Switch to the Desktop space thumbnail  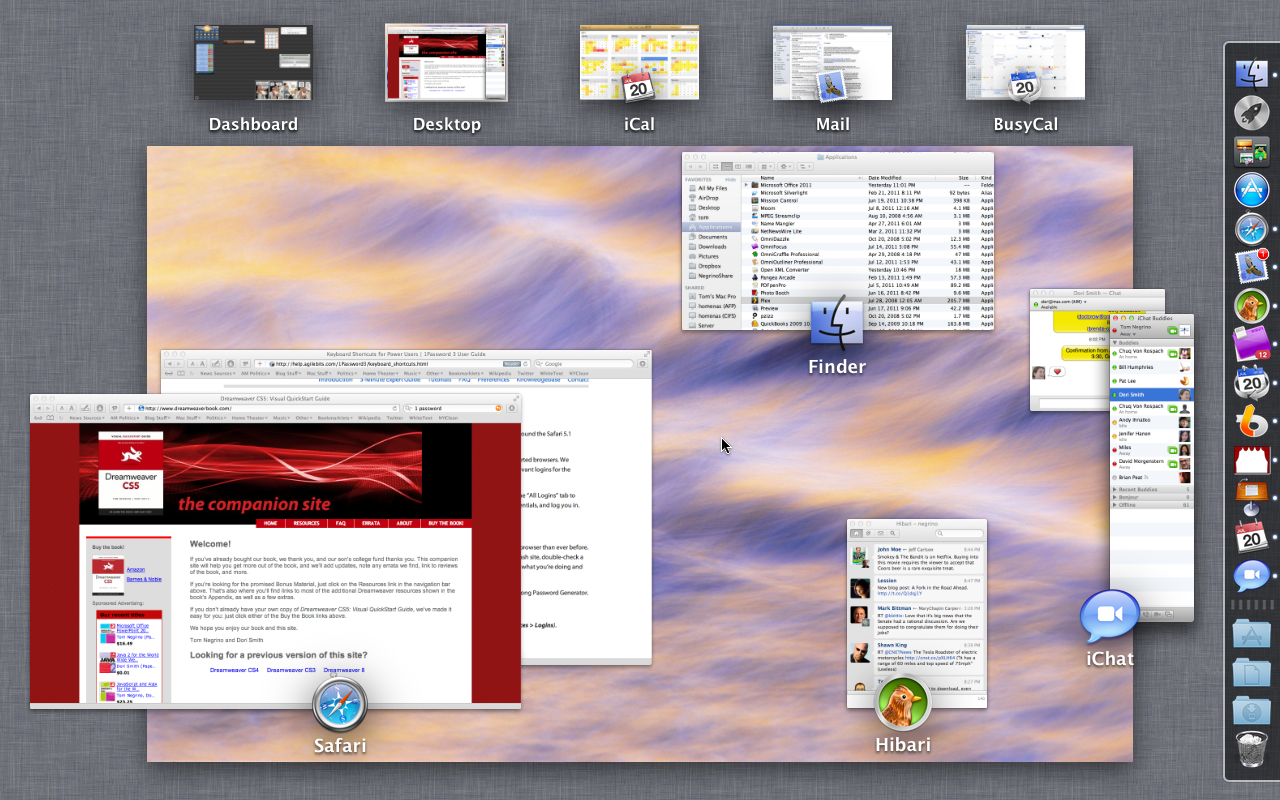click(x=446, y=62)
